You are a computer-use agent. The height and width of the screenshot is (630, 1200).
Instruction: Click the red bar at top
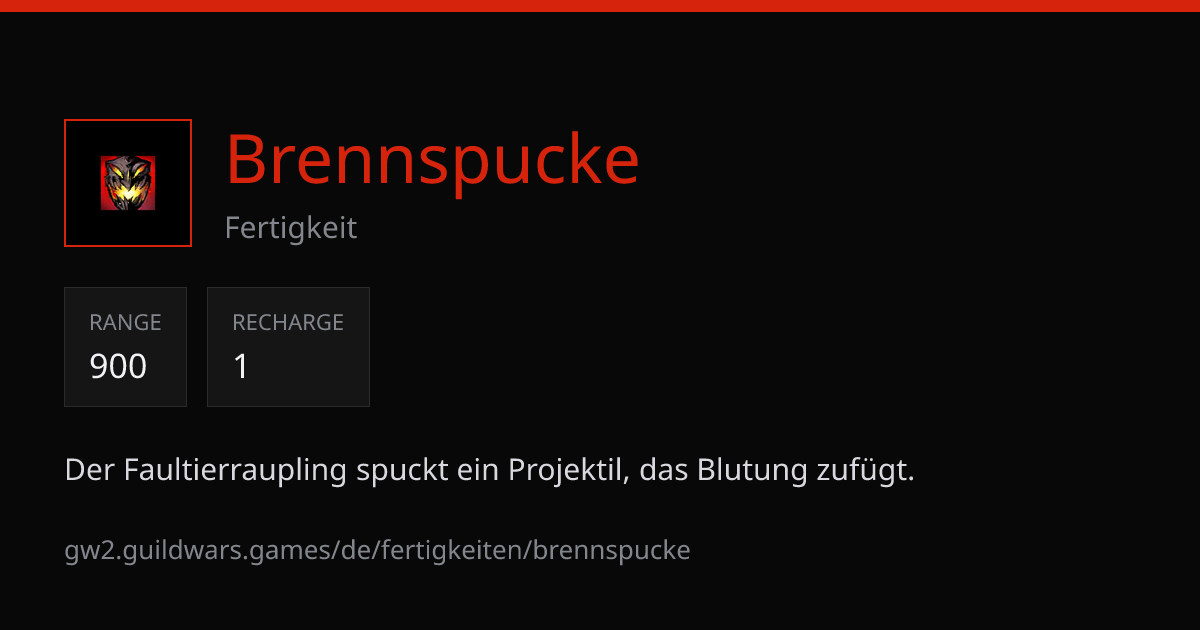(600, 5)
